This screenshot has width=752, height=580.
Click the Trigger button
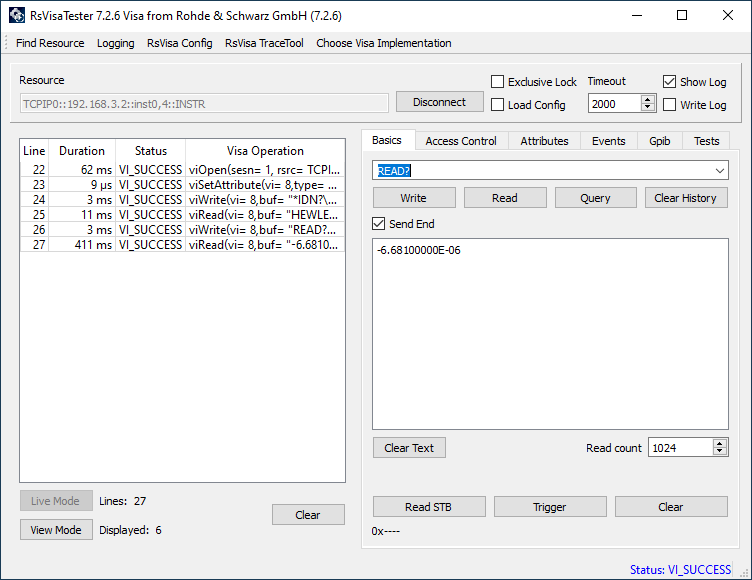(550, 507)
